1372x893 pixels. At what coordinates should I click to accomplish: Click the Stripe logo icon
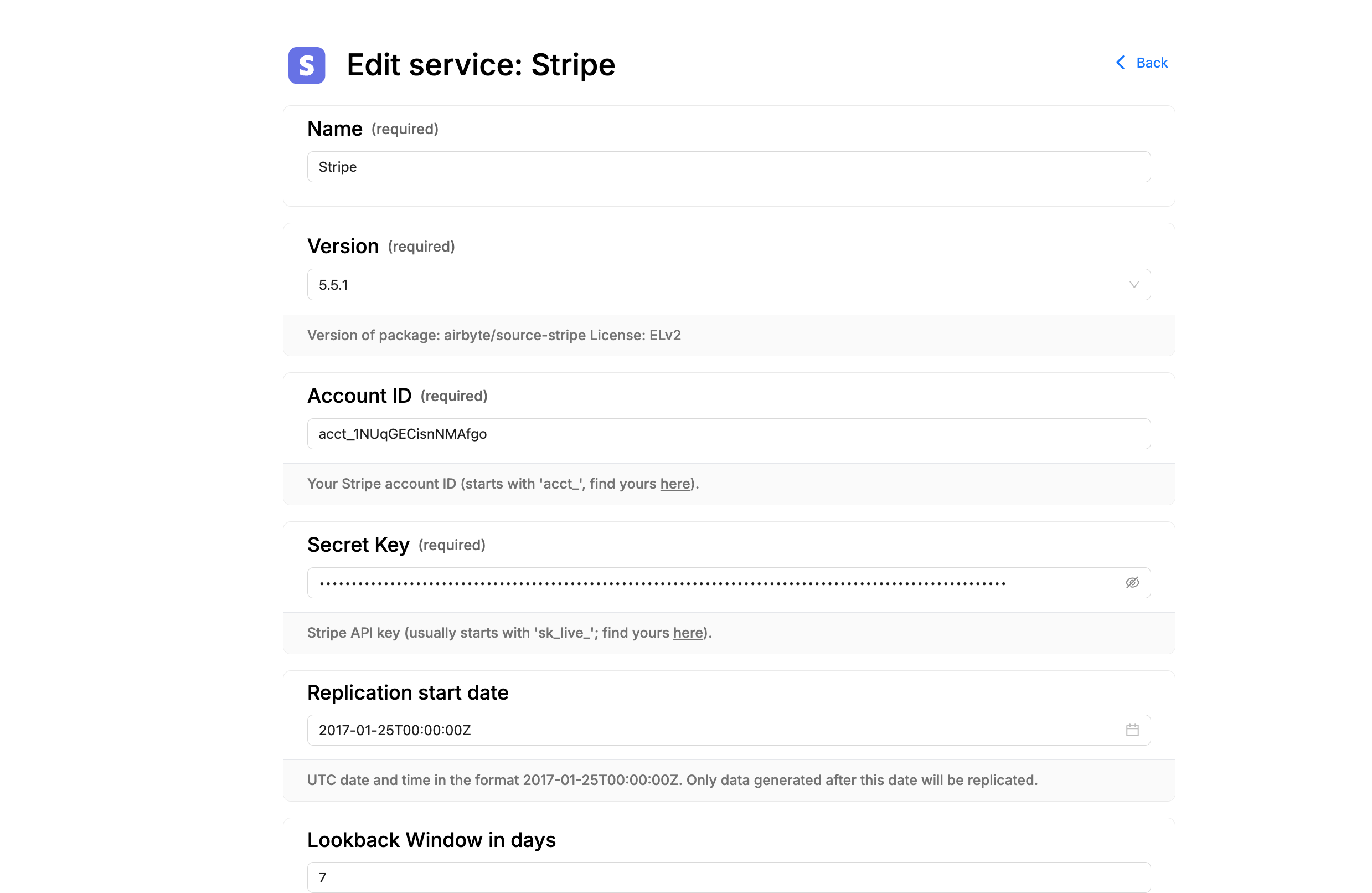(307, 65)
